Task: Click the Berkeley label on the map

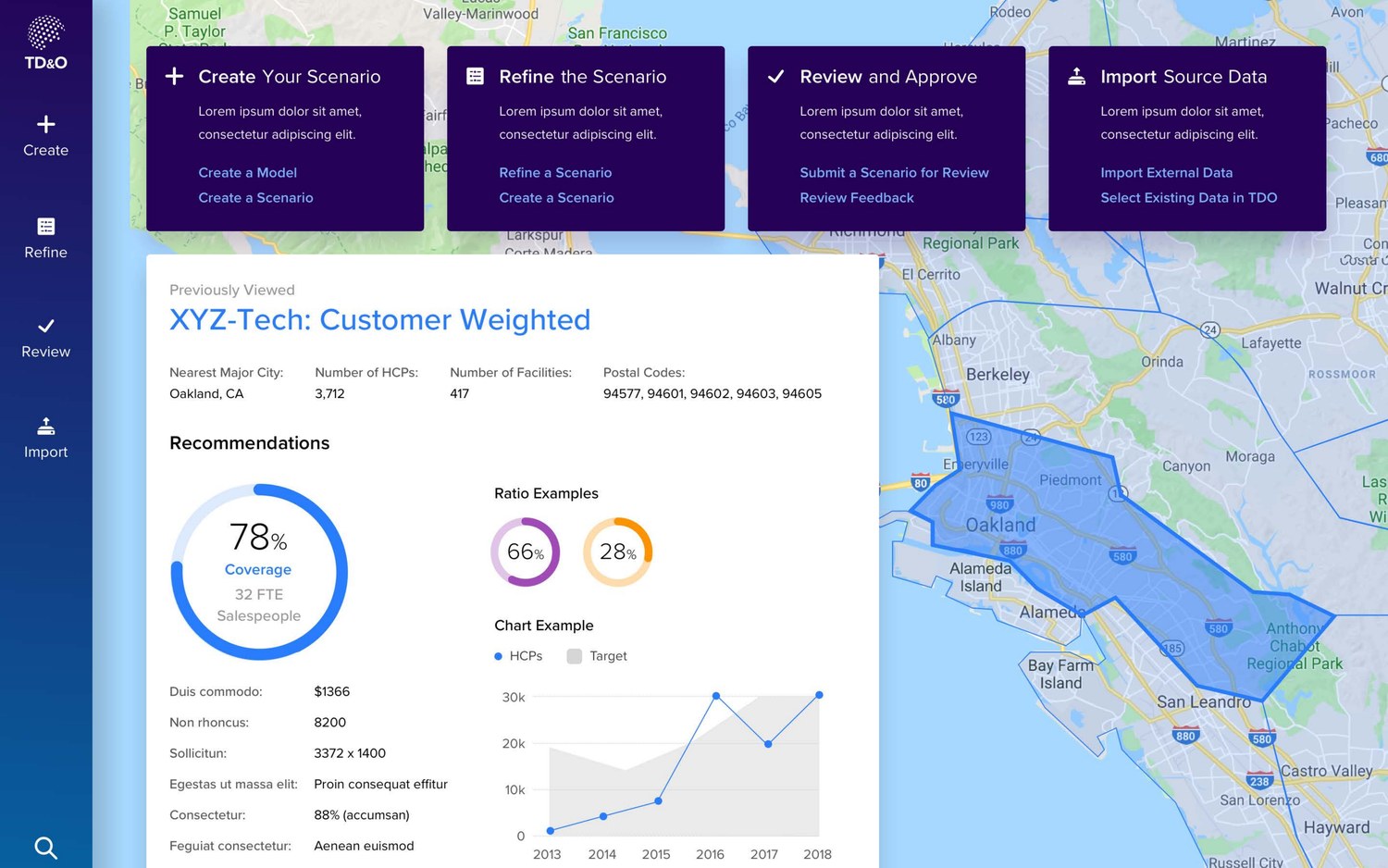Action: 998,375
